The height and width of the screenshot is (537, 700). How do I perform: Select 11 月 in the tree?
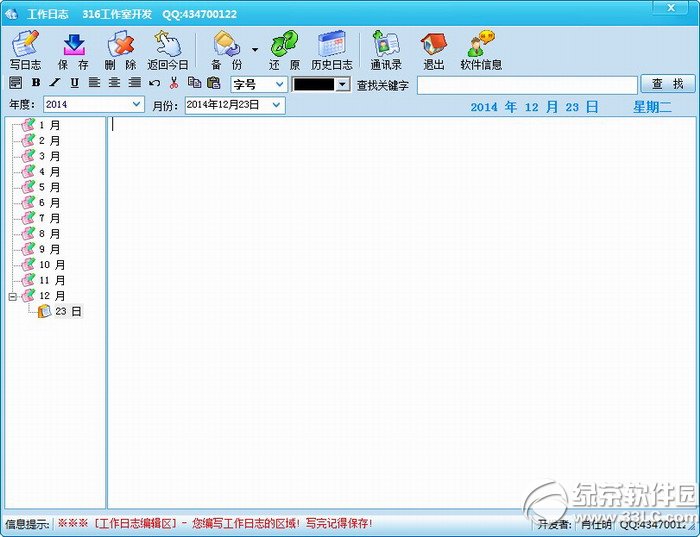click(x=44, y=280)
